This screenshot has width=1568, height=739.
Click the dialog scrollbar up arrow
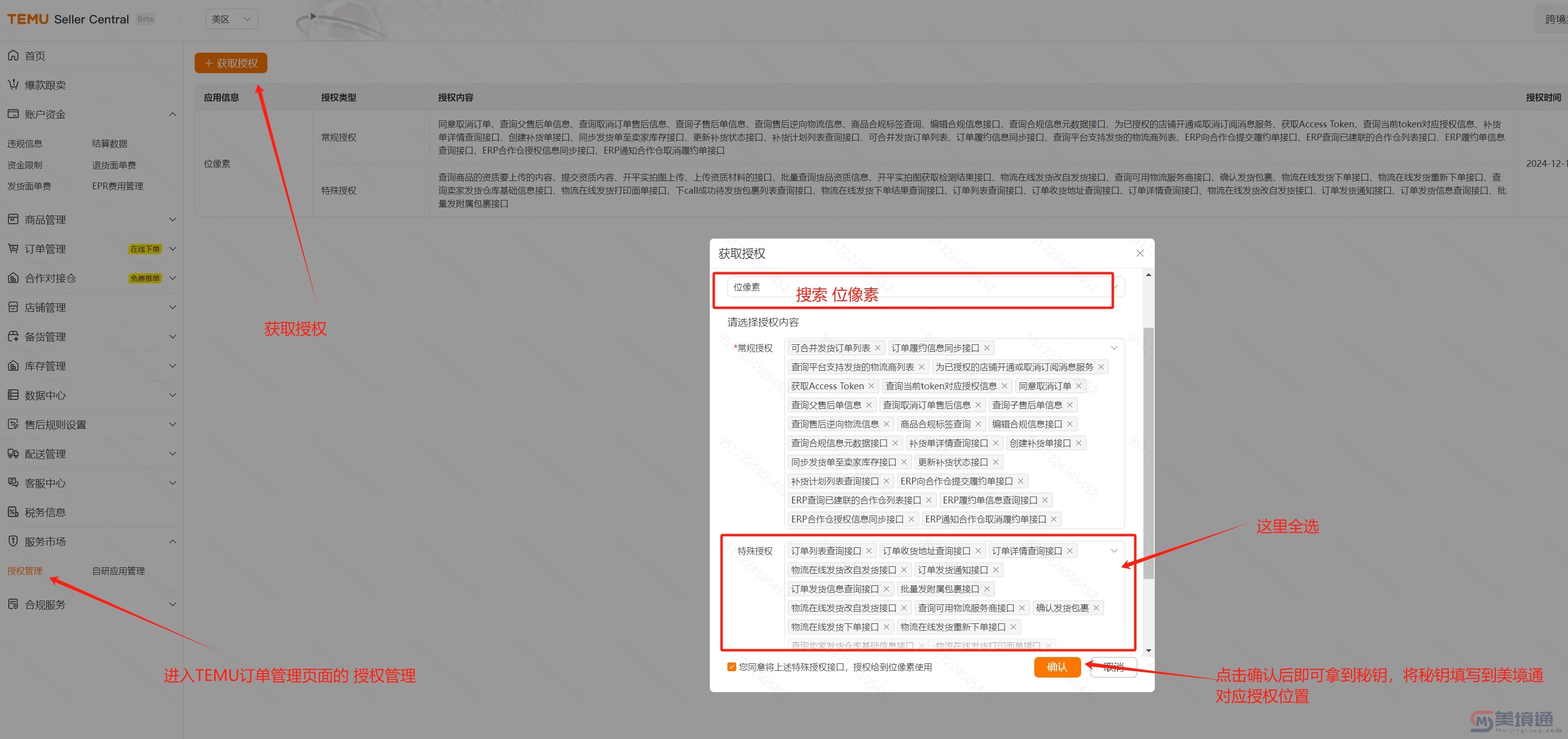1148,275
